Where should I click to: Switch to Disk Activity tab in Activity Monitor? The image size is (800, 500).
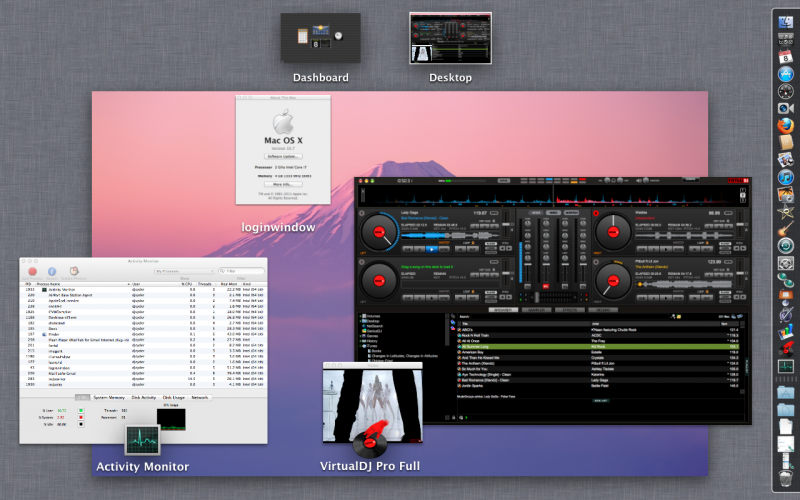(144, 397)
